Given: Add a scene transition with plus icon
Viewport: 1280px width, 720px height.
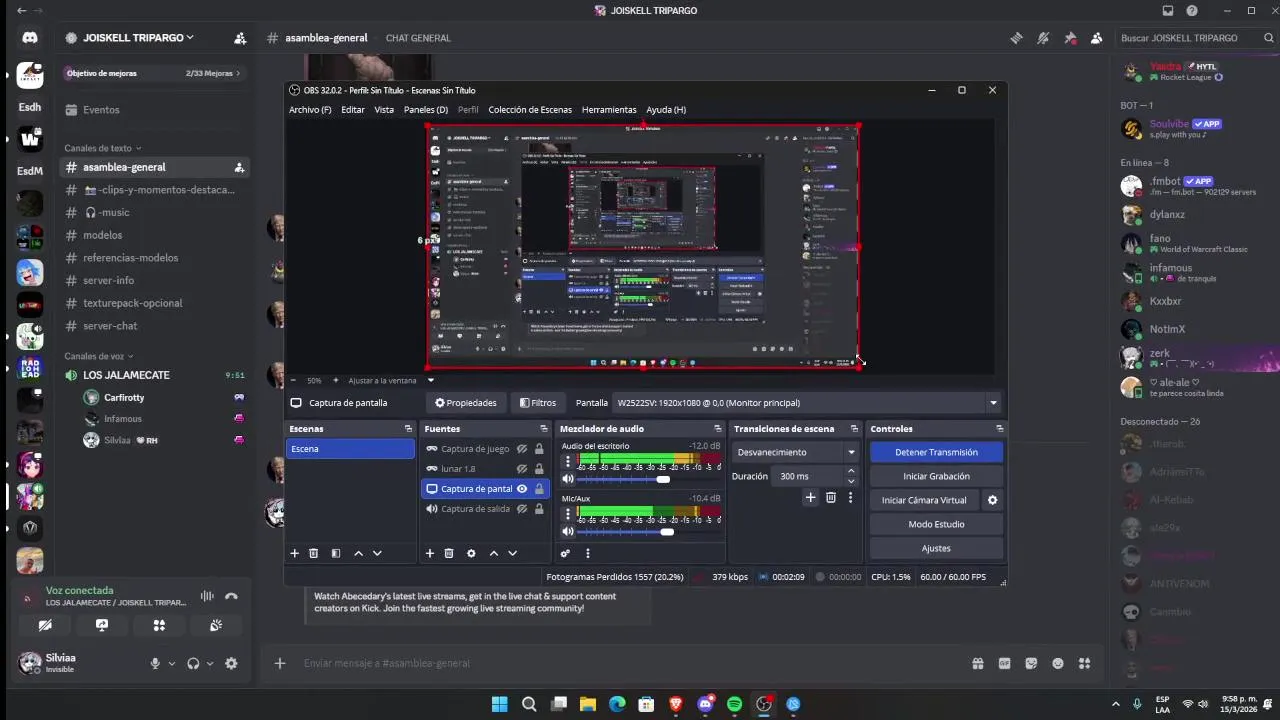Looking at the screenshot, I should [811, 497].
